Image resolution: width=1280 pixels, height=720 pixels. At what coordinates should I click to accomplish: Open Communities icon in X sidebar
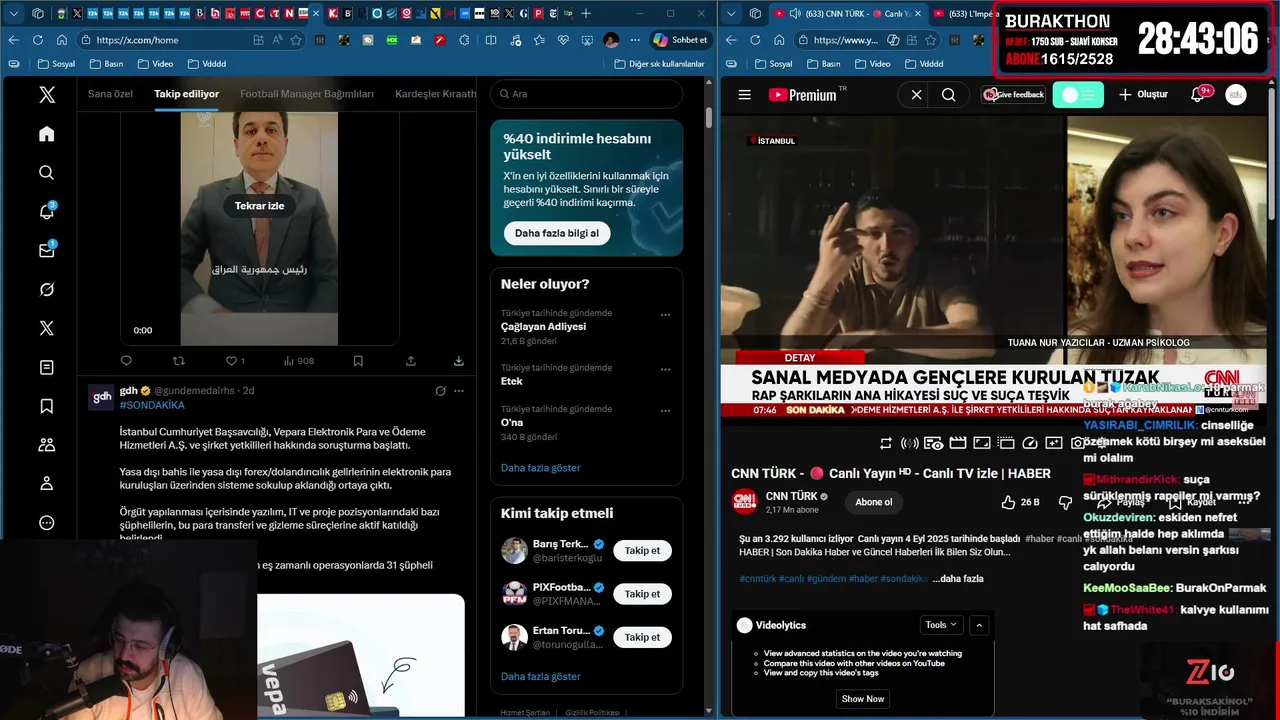click(47, 445)
